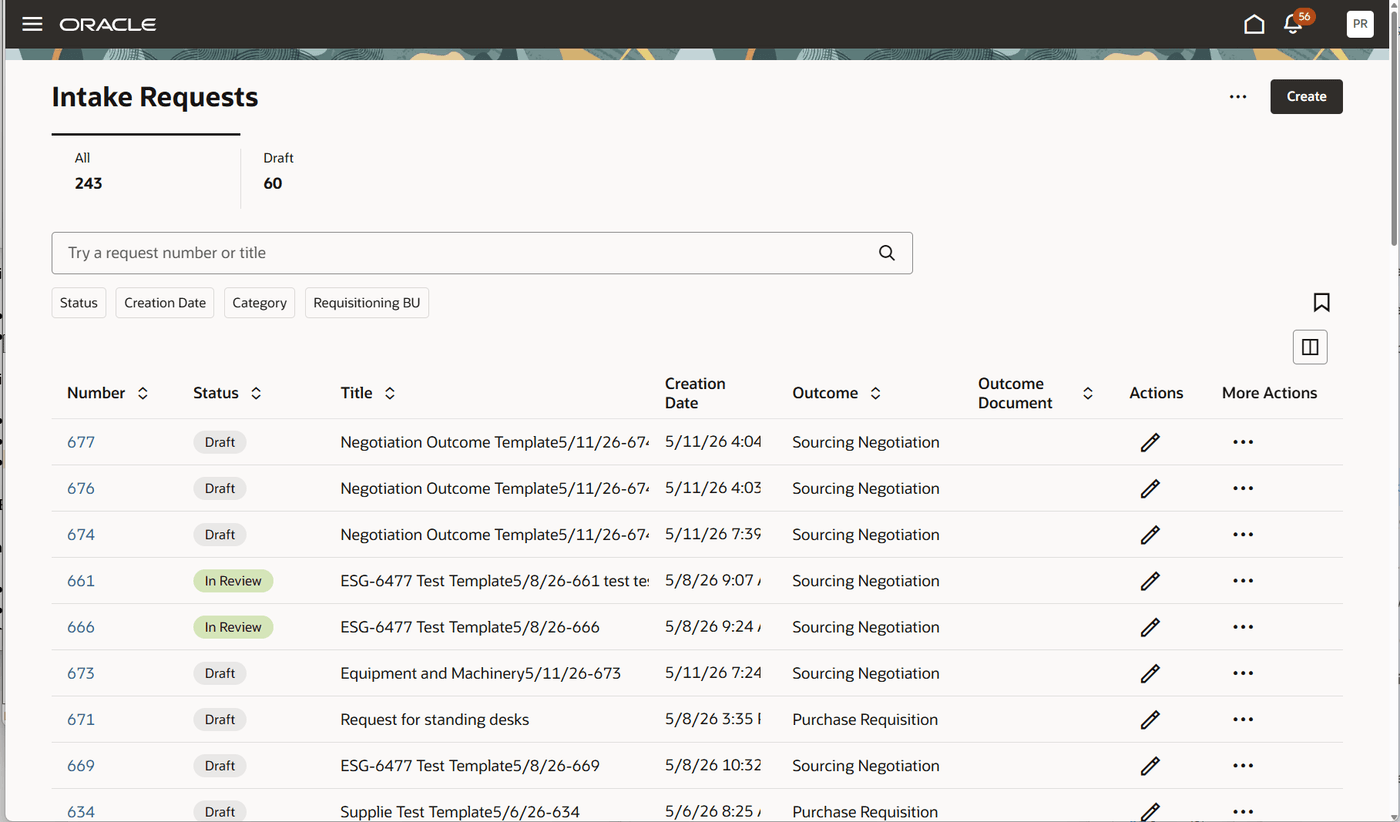Click 'ESG-6477 Test Template5/8/26-669' title
1400x822 pixels.
470,766
